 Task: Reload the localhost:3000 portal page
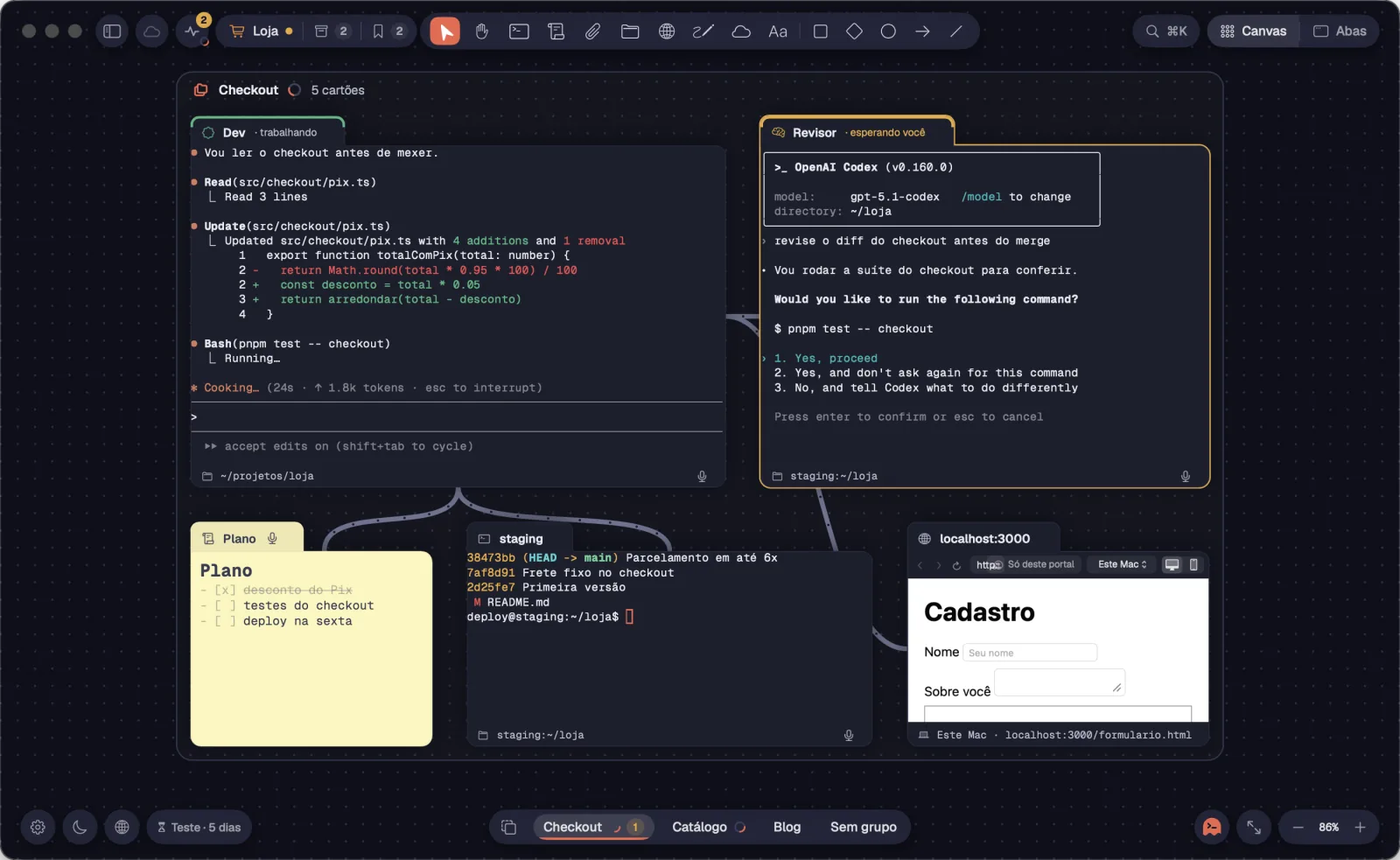956,565
